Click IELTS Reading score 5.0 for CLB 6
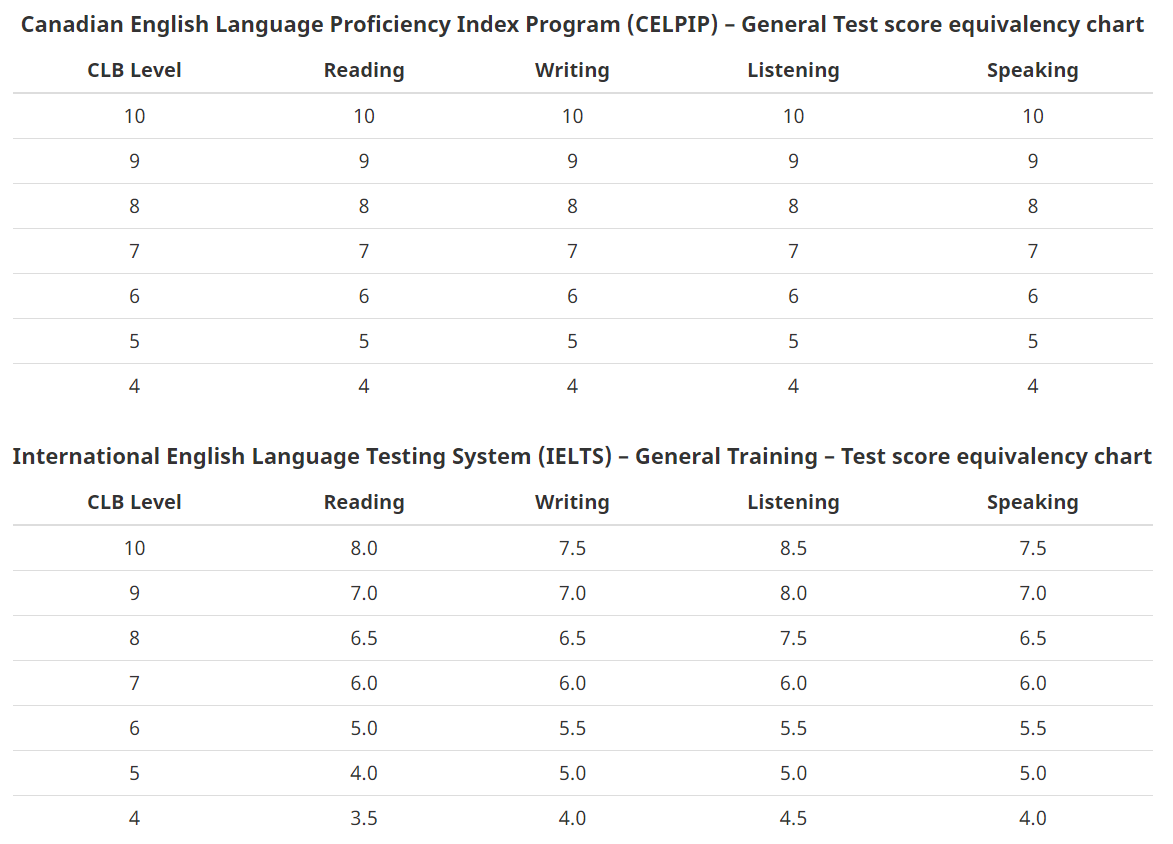Viewport: 1173px width, 844px height. (364, 728)
